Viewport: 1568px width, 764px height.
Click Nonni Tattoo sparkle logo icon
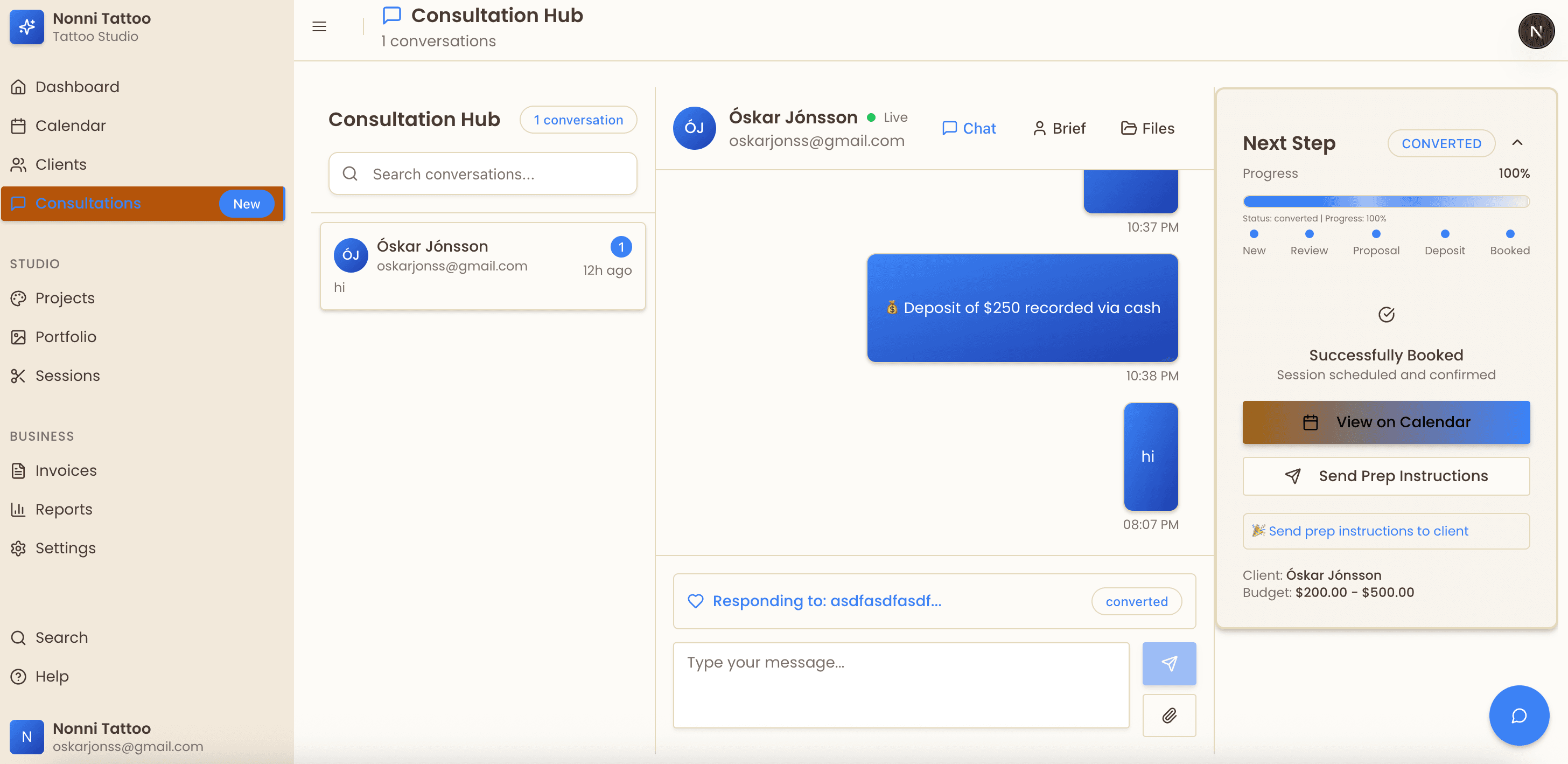(27, 27)
